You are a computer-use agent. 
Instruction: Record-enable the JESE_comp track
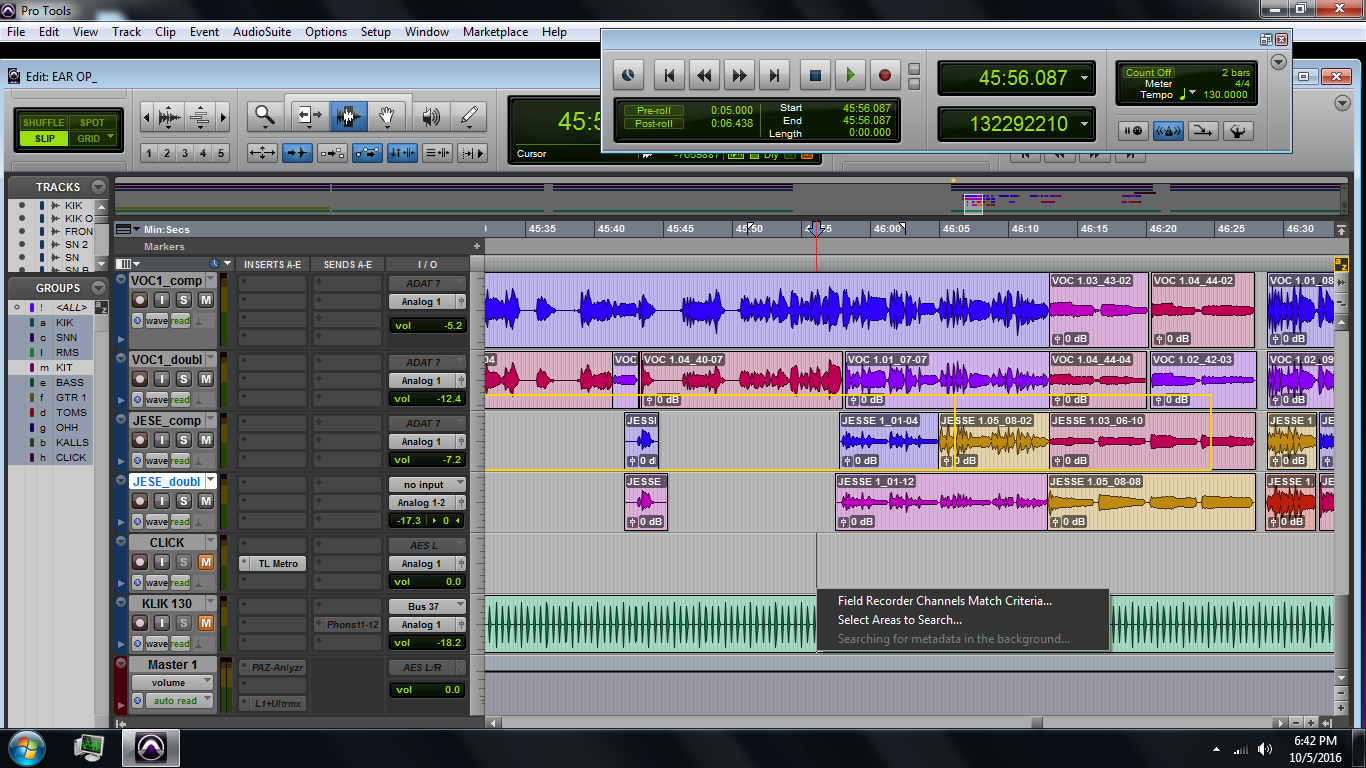(x=140, y=440)
